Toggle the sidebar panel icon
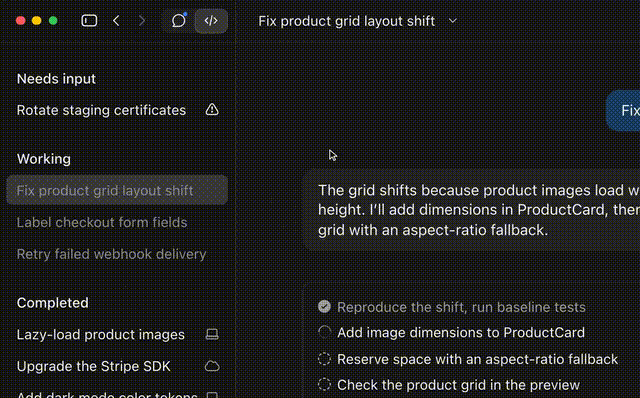 (x=89, y=20)
